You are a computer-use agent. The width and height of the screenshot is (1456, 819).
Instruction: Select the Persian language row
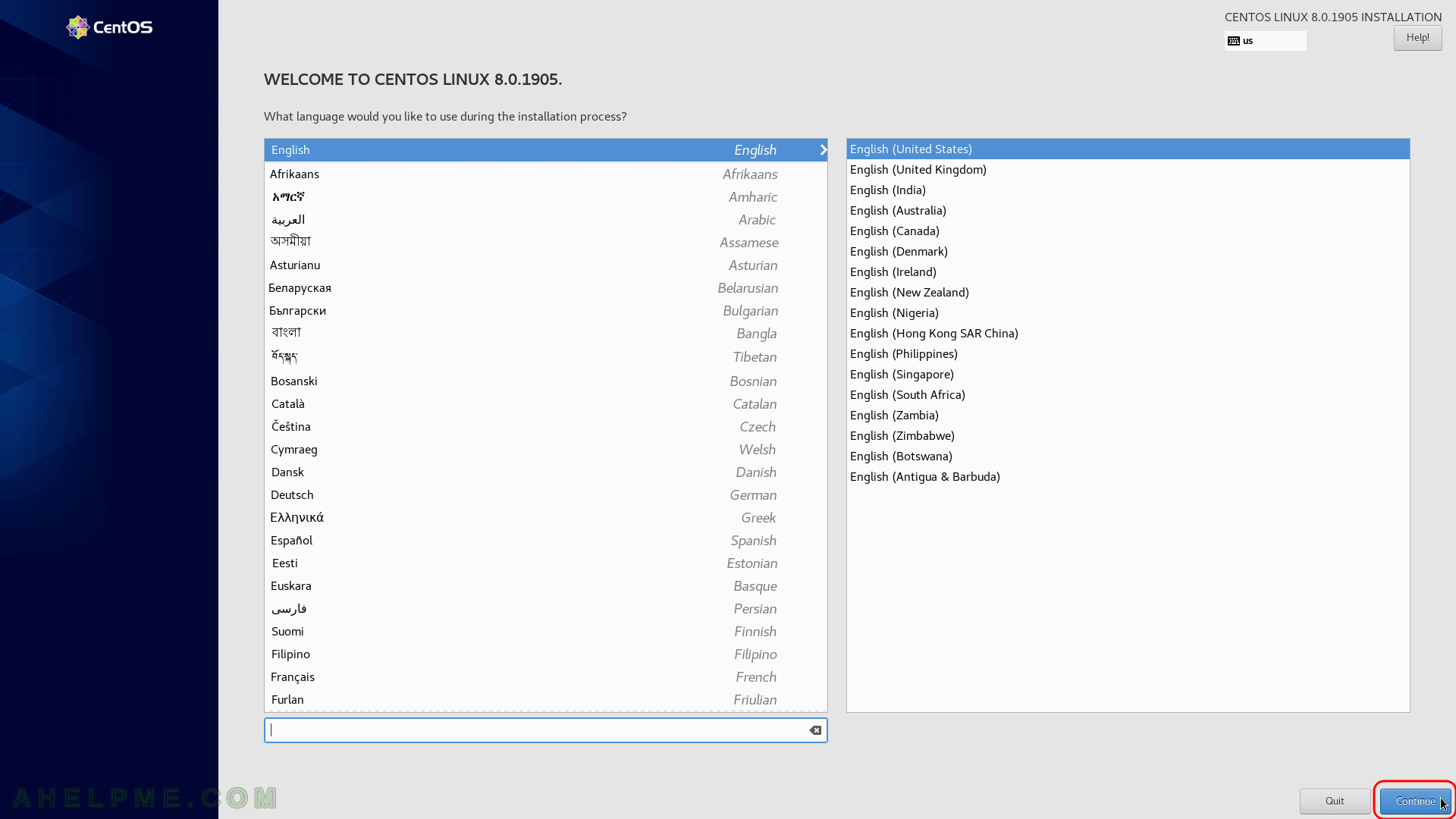(x=545, y=609)
